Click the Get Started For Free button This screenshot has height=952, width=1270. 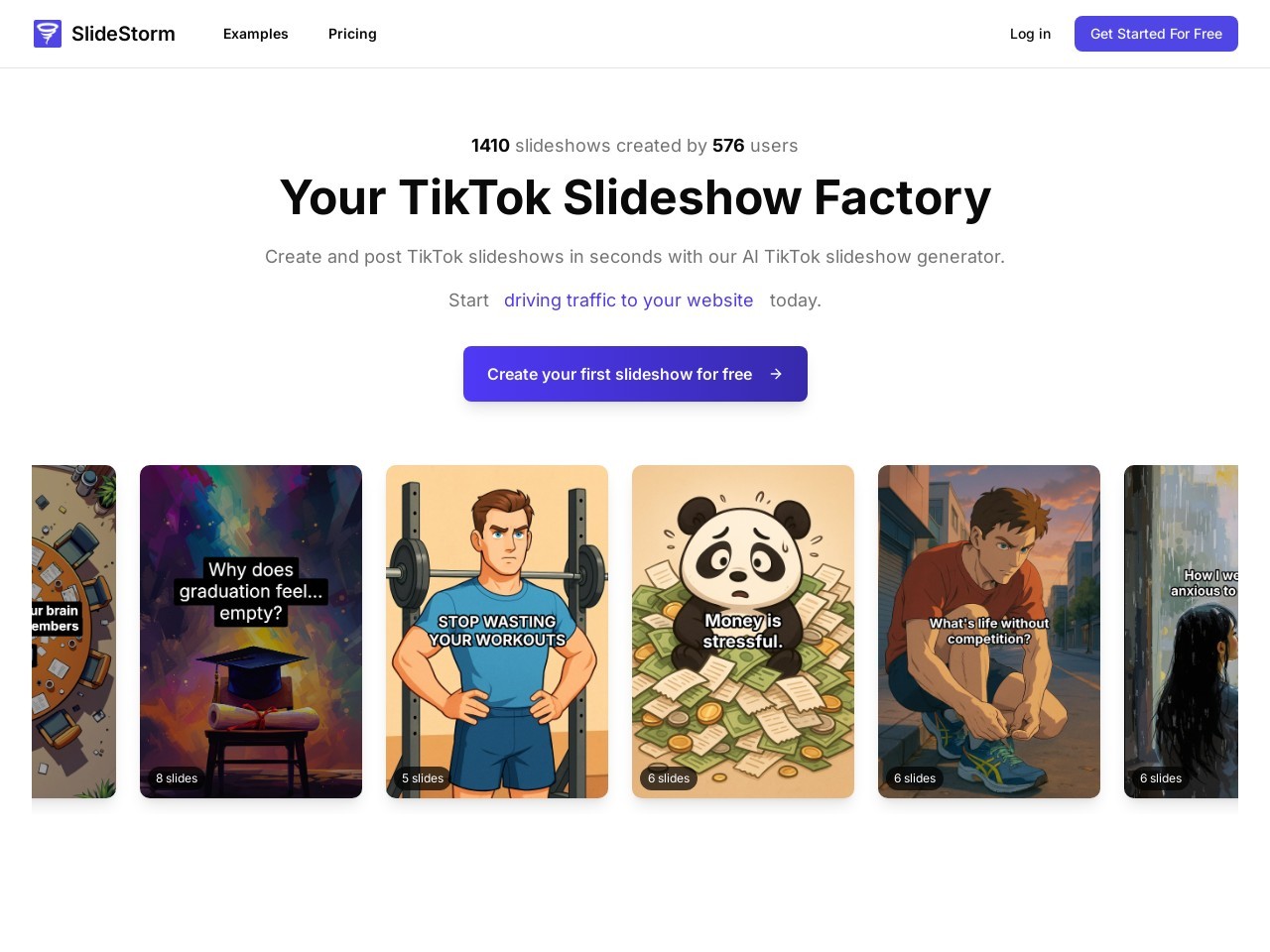[x=1156, y=34]
